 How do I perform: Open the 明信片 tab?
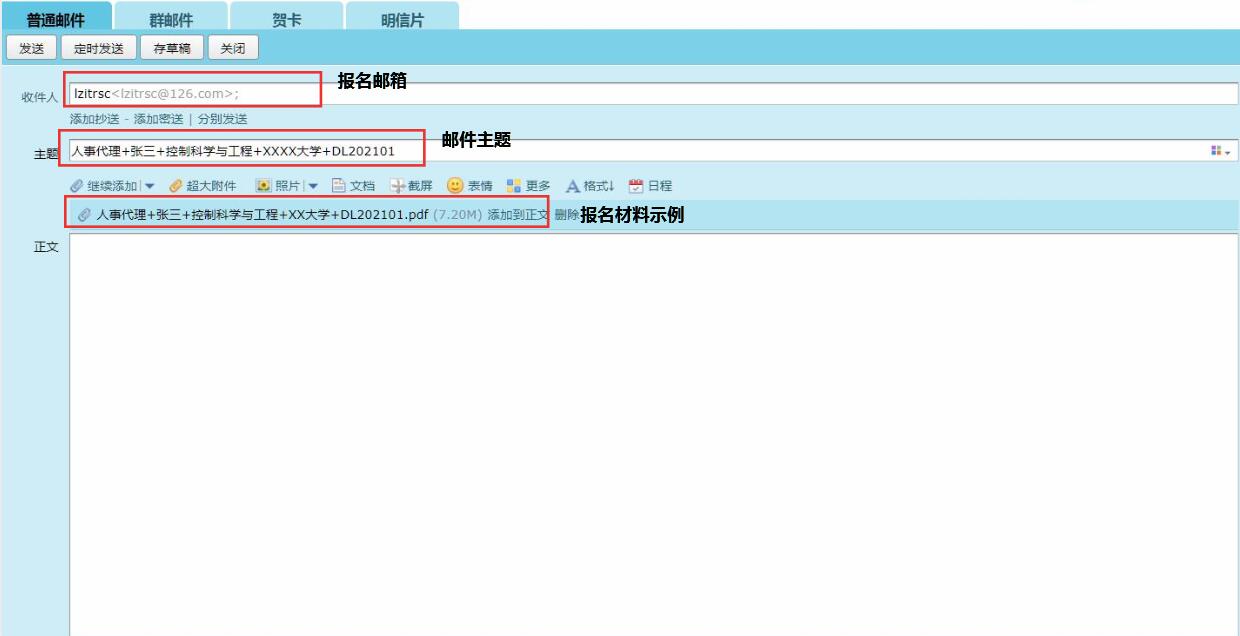point(402,20)
